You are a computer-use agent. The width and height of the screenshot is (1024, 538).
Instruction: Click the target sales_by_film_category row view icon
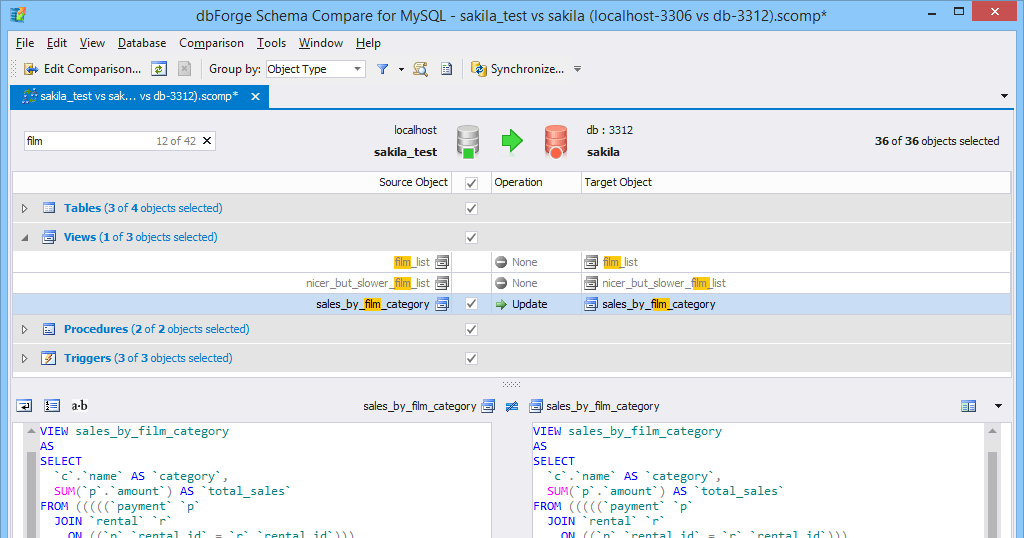591,304
